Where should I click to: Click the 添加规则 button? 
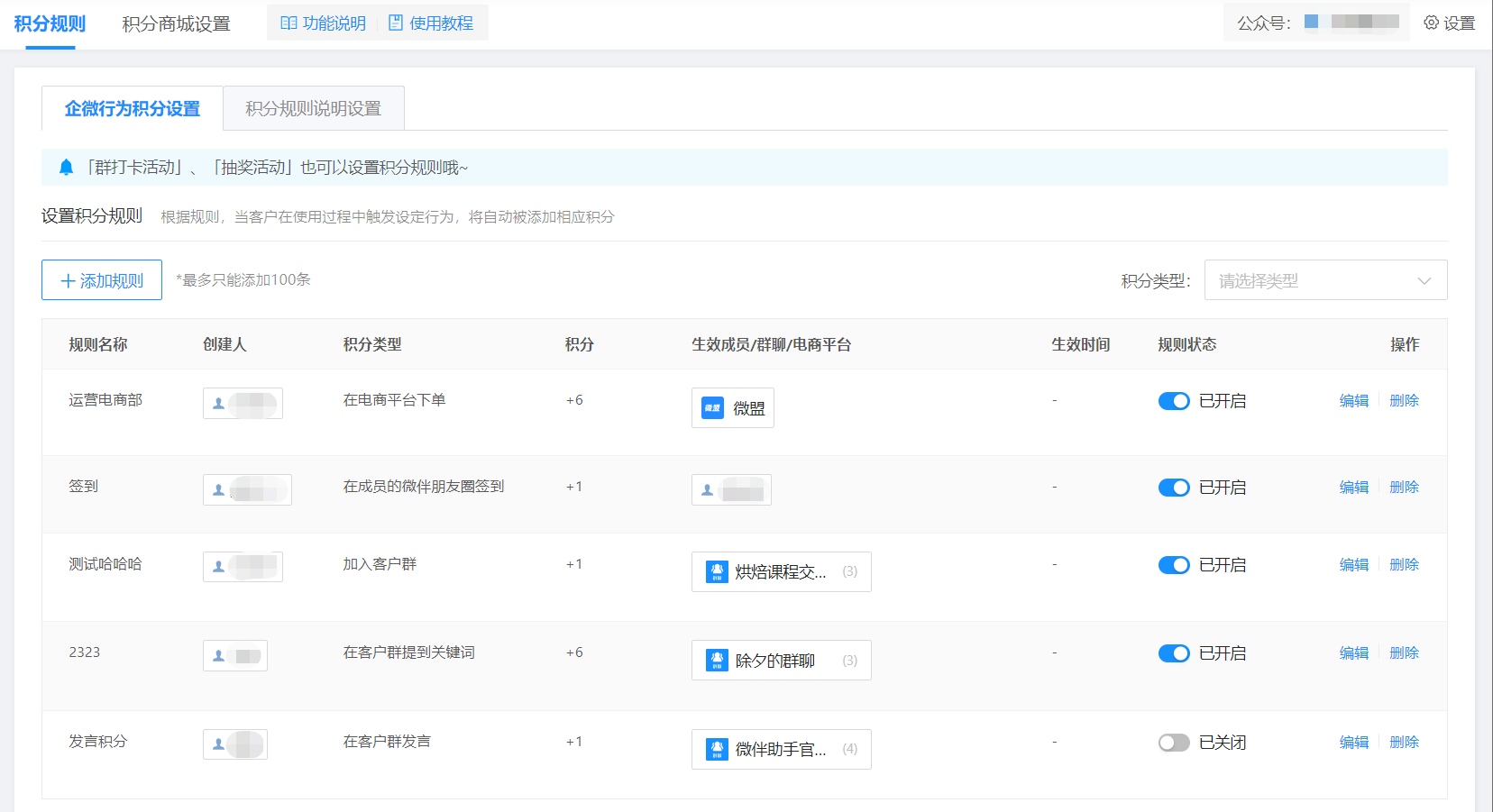pos(102,280)
